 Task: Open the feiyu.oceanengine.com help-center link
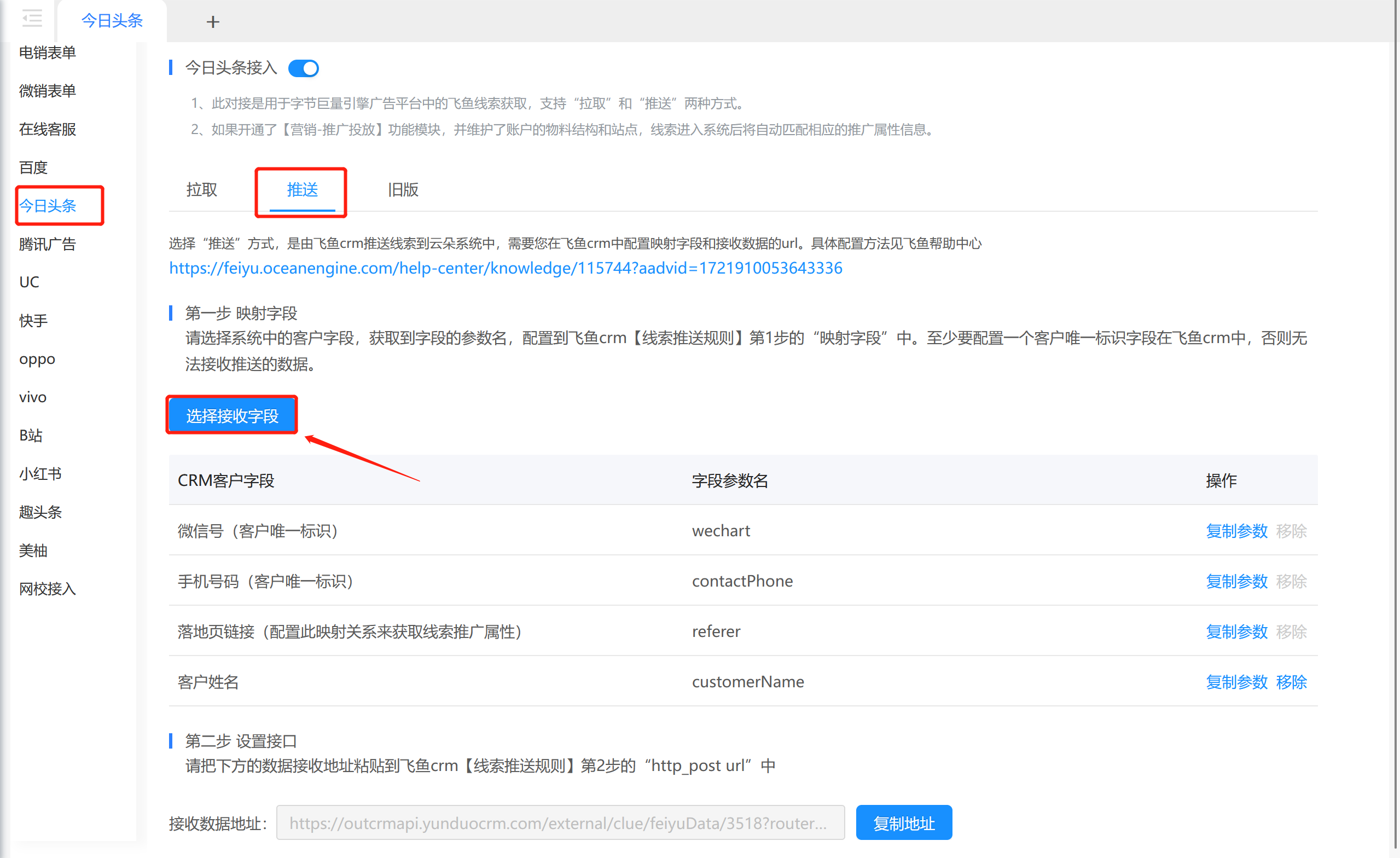(505, 268)
